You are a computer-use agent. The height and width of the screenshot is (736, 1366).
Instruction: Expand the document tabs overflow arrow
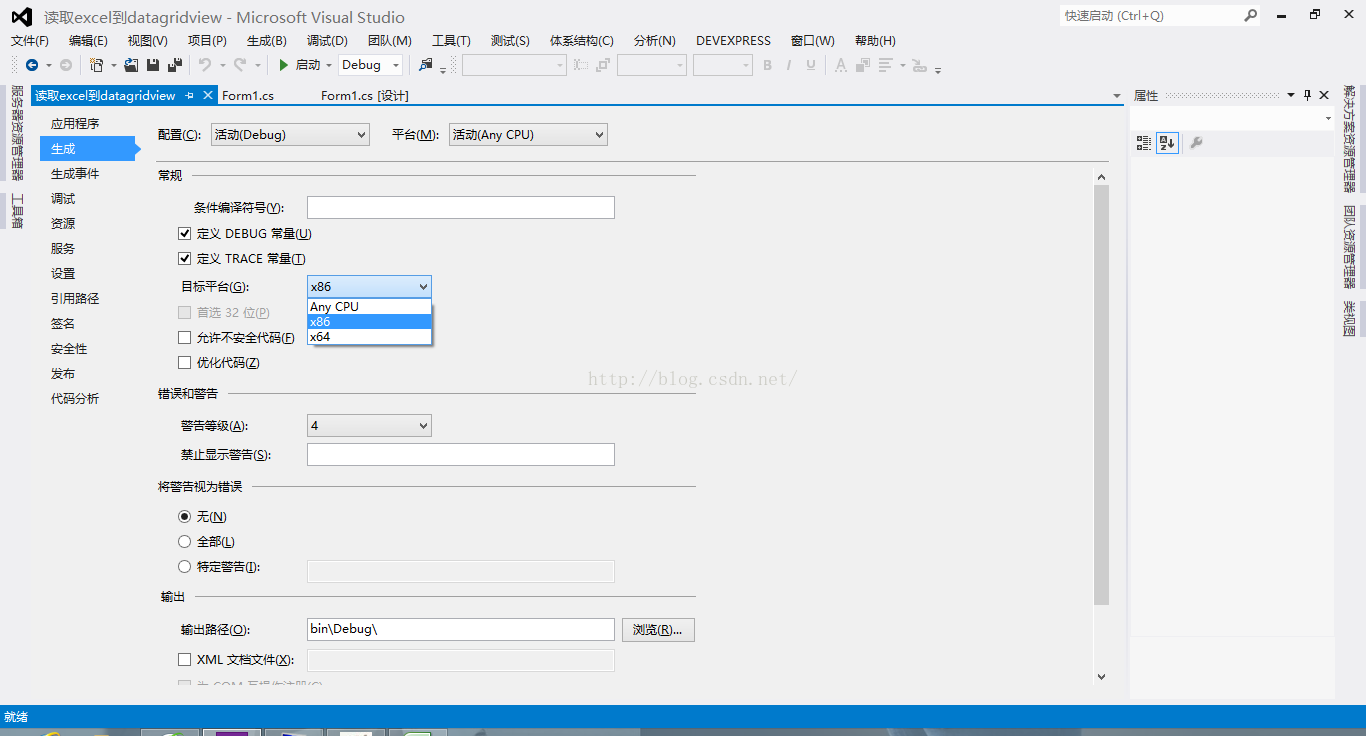(1117, 96)
